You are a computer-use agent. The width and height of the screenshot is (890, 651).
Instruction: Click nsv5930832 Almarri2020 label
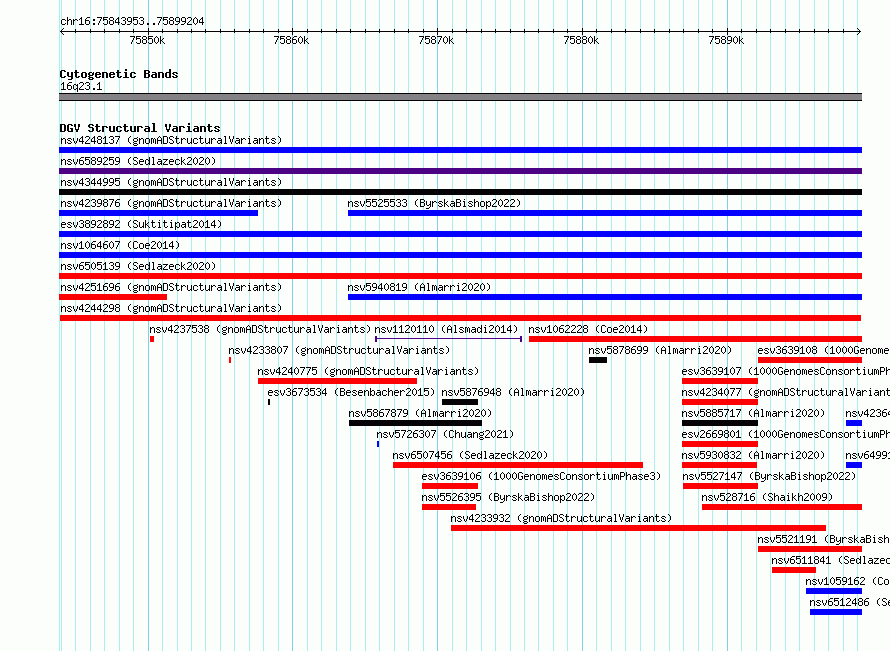pos(753,455)
